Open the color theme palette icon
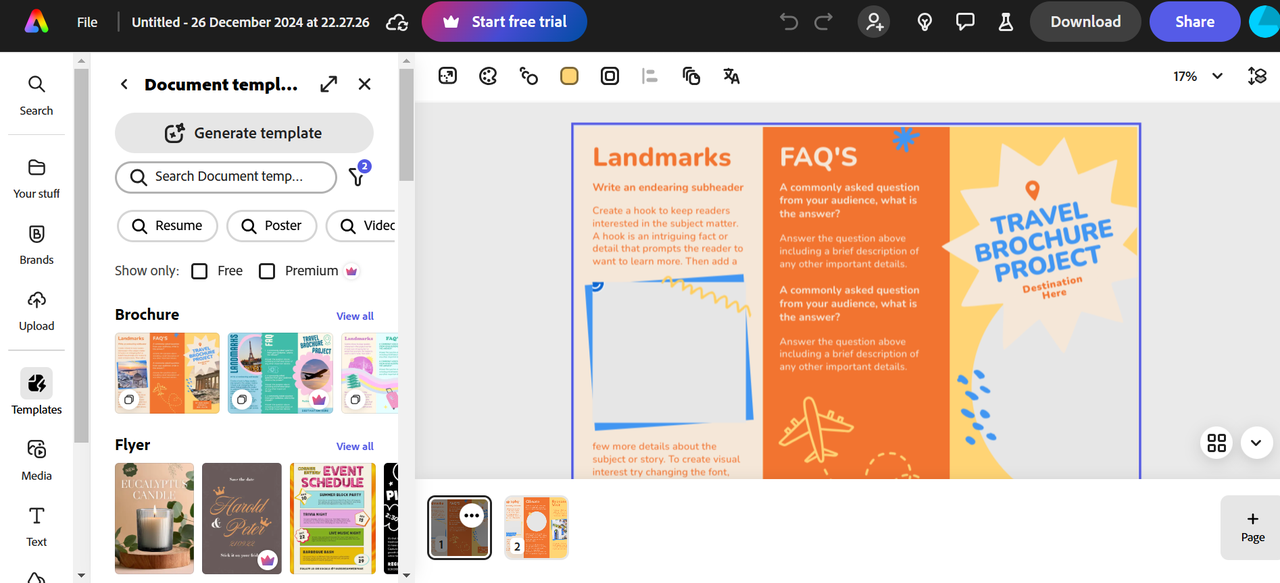This screenshot has height=583, width=1280. coord(488,76)
